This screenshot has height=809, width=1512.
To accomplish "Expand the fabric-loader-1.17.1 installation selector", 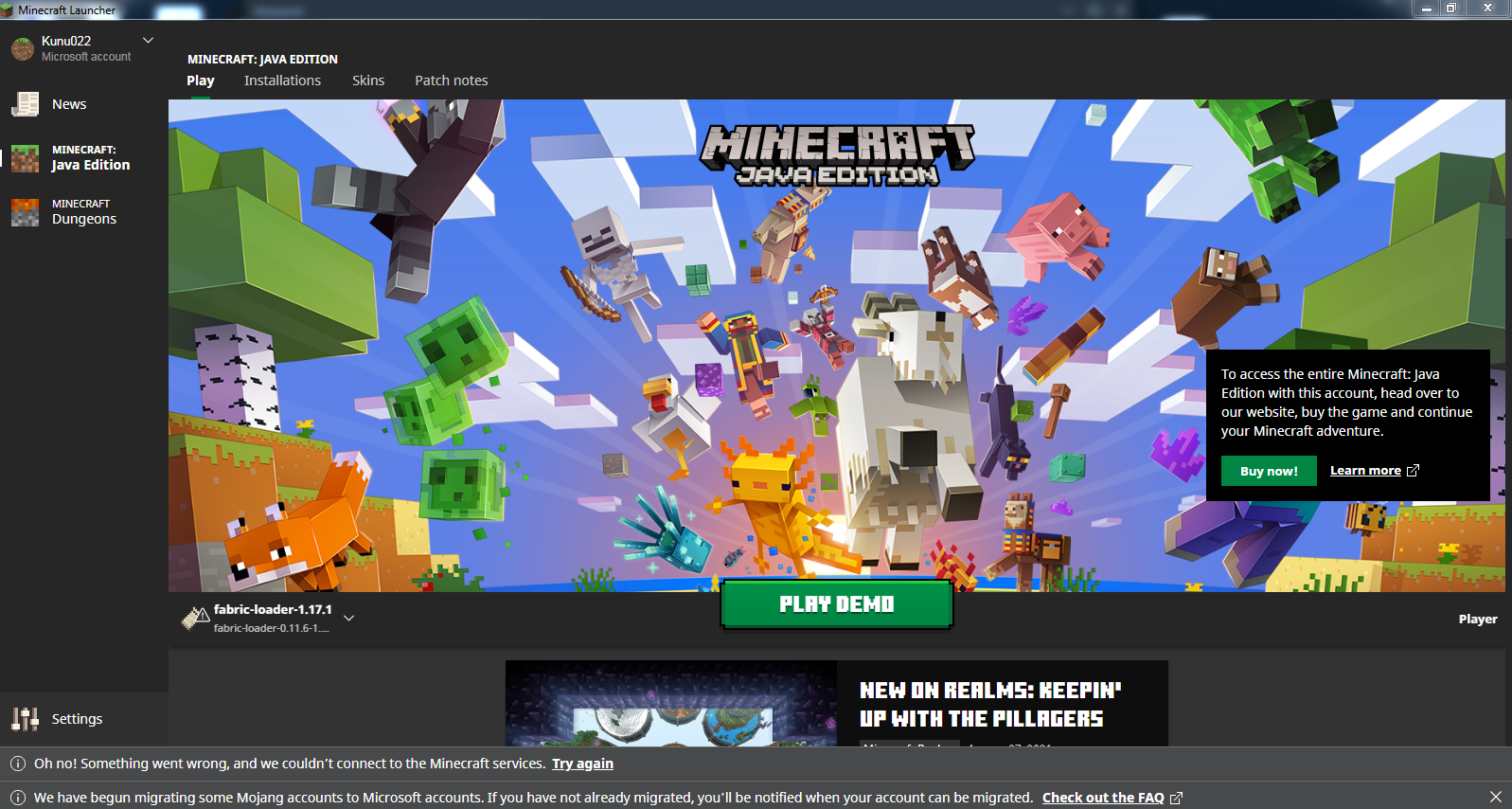I will tap(348, 618).
